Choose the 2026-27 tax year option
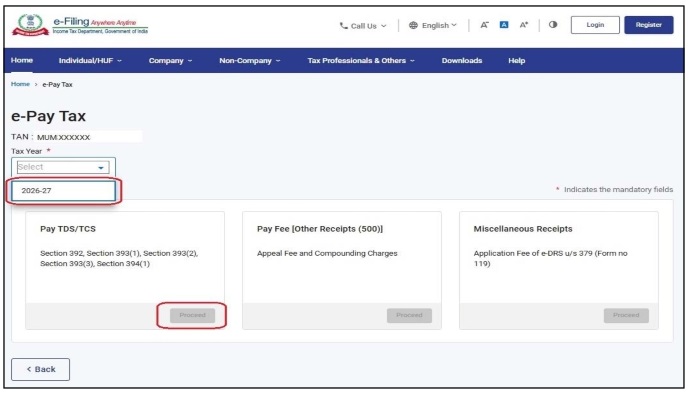 pos(63,191)
